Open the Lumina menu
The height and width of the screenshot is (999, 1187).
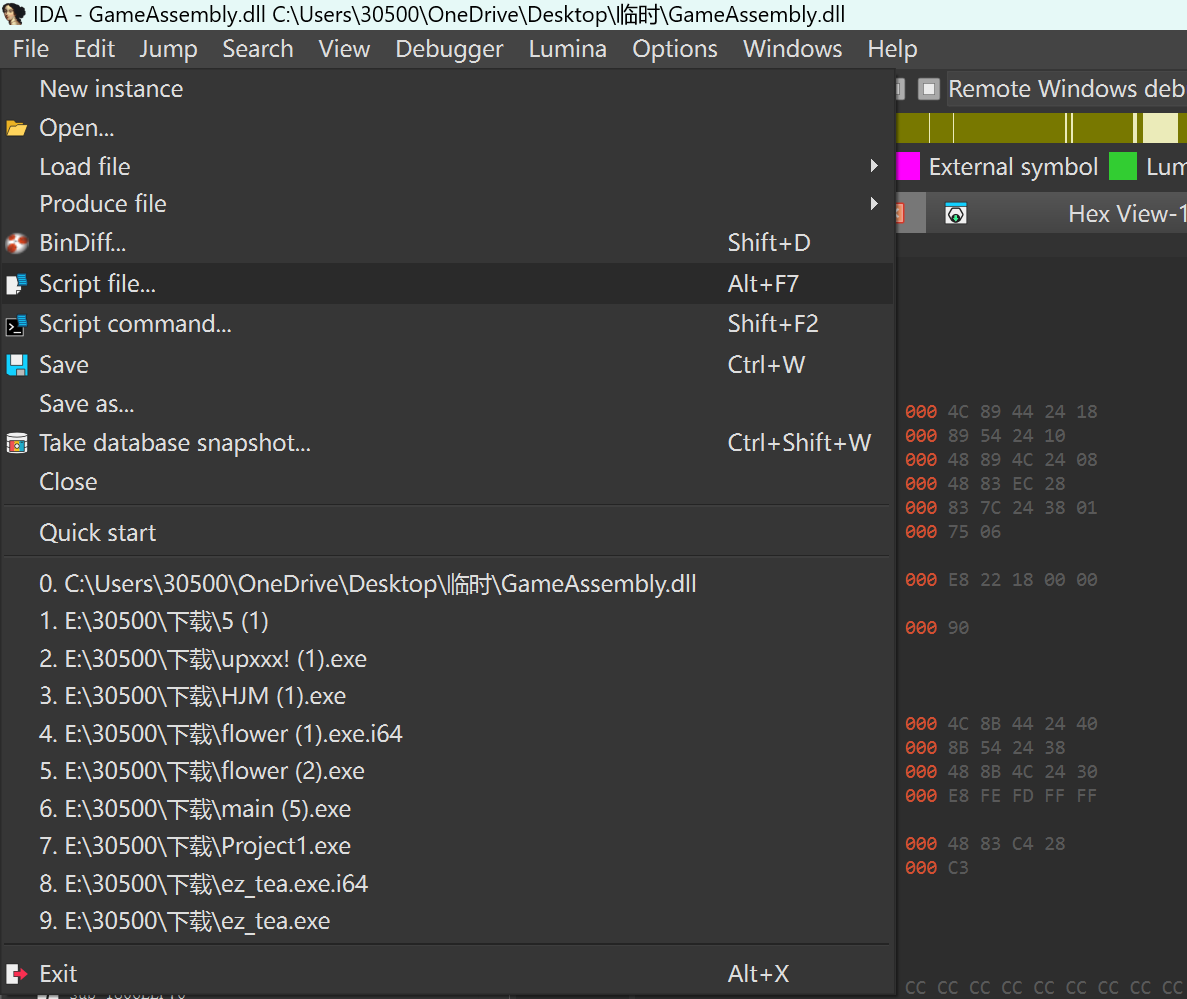click(568, 49)
